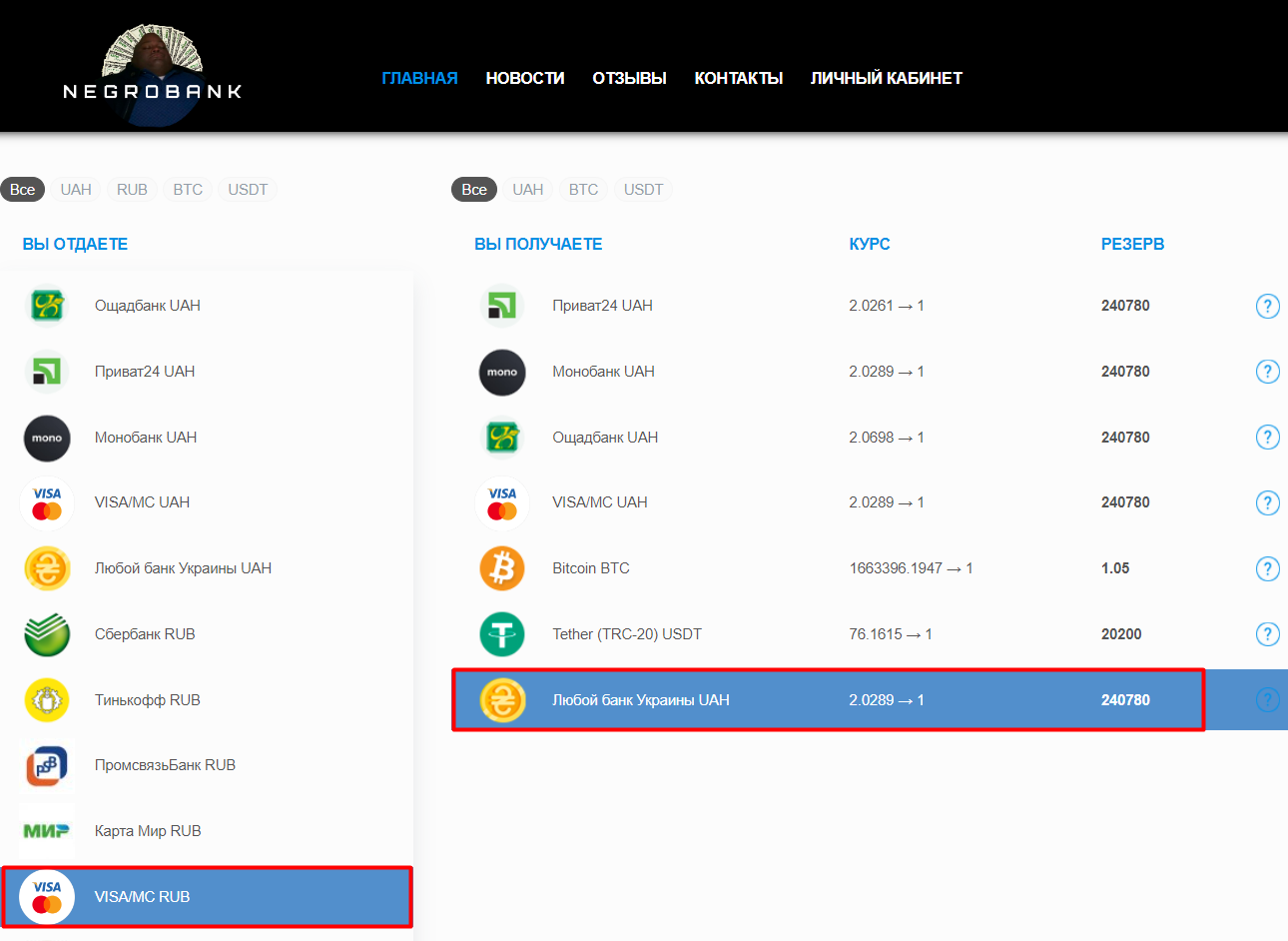The width and height of the screenshot is (1288, 941).
Task: Click the Ощадбанк icon in give list
Action: 47,306
